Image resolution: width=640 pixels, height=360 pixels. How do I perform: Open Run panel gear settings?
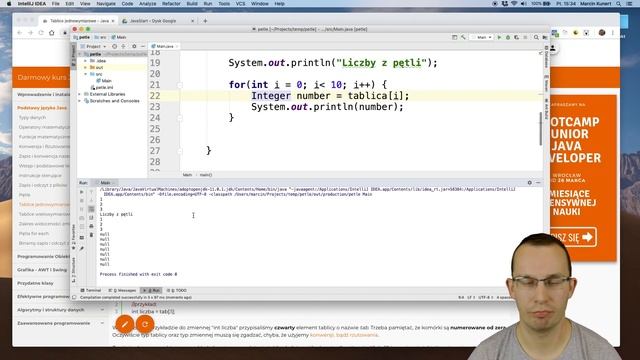coord(529,183)
